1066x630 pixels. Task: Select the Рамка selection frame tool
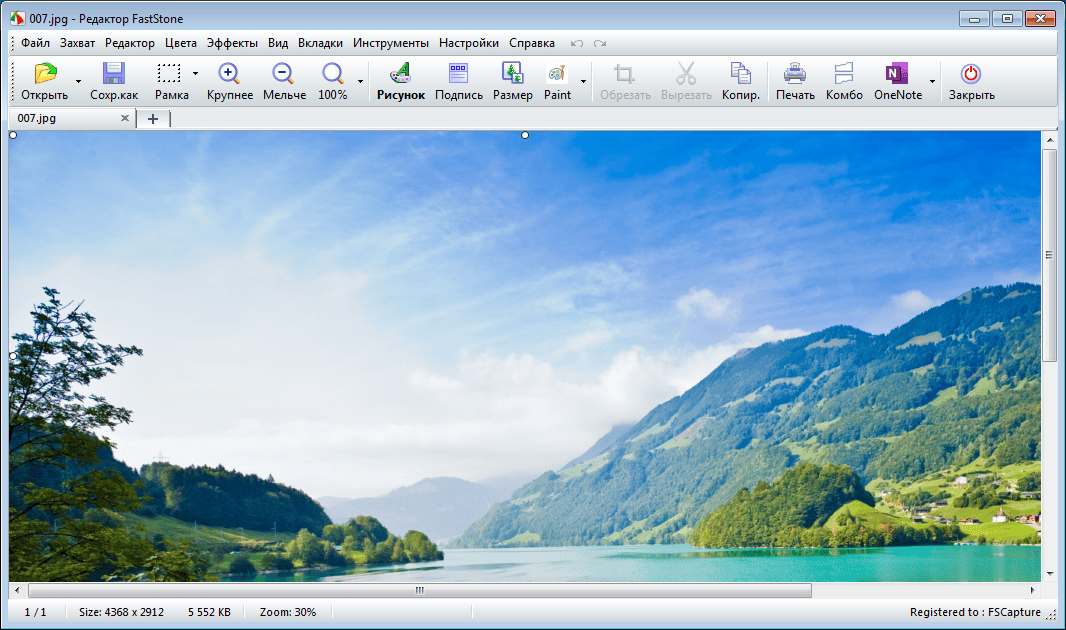[x=169, y=73]
